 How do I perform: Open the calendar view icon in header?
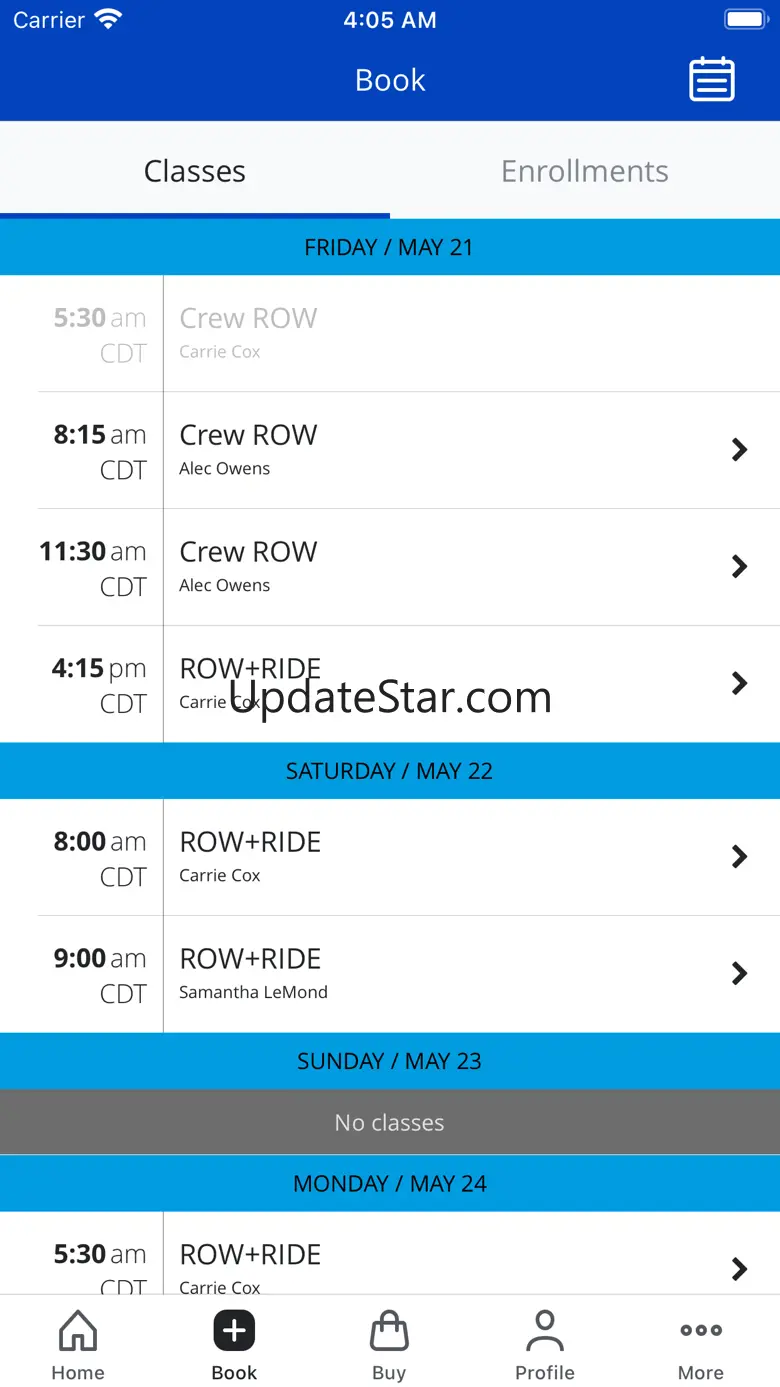(712, 80)
